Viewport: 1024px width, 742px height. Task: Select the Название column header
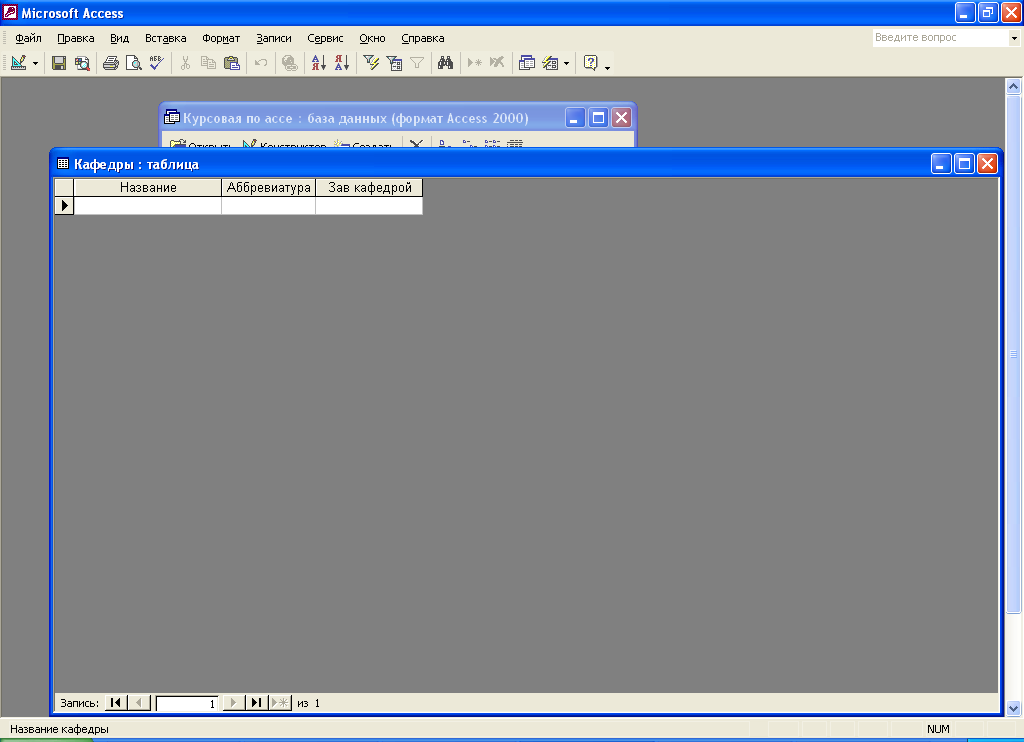point(148,187)
